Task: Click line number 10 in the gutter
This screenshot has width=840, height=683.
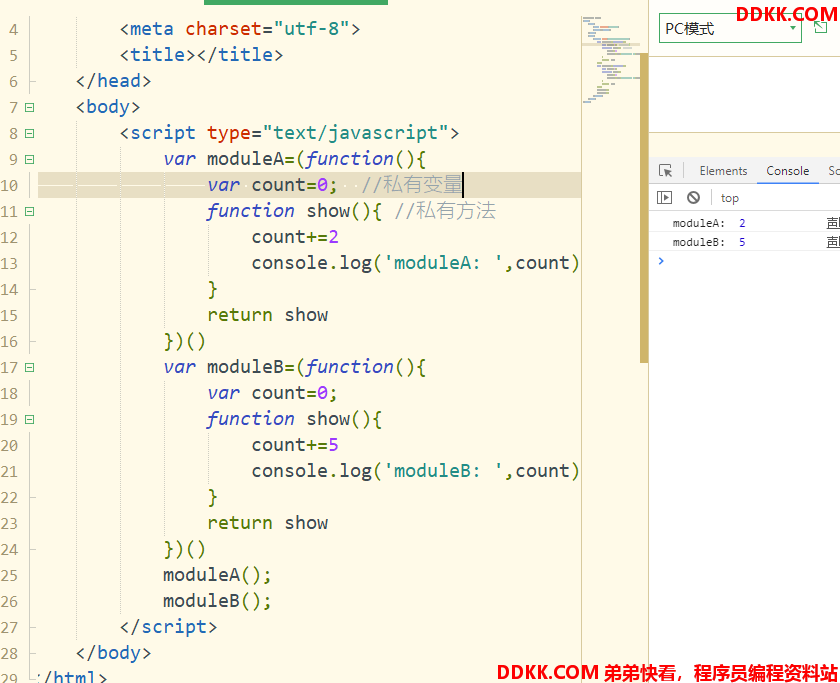Action: tap(9, 186)
